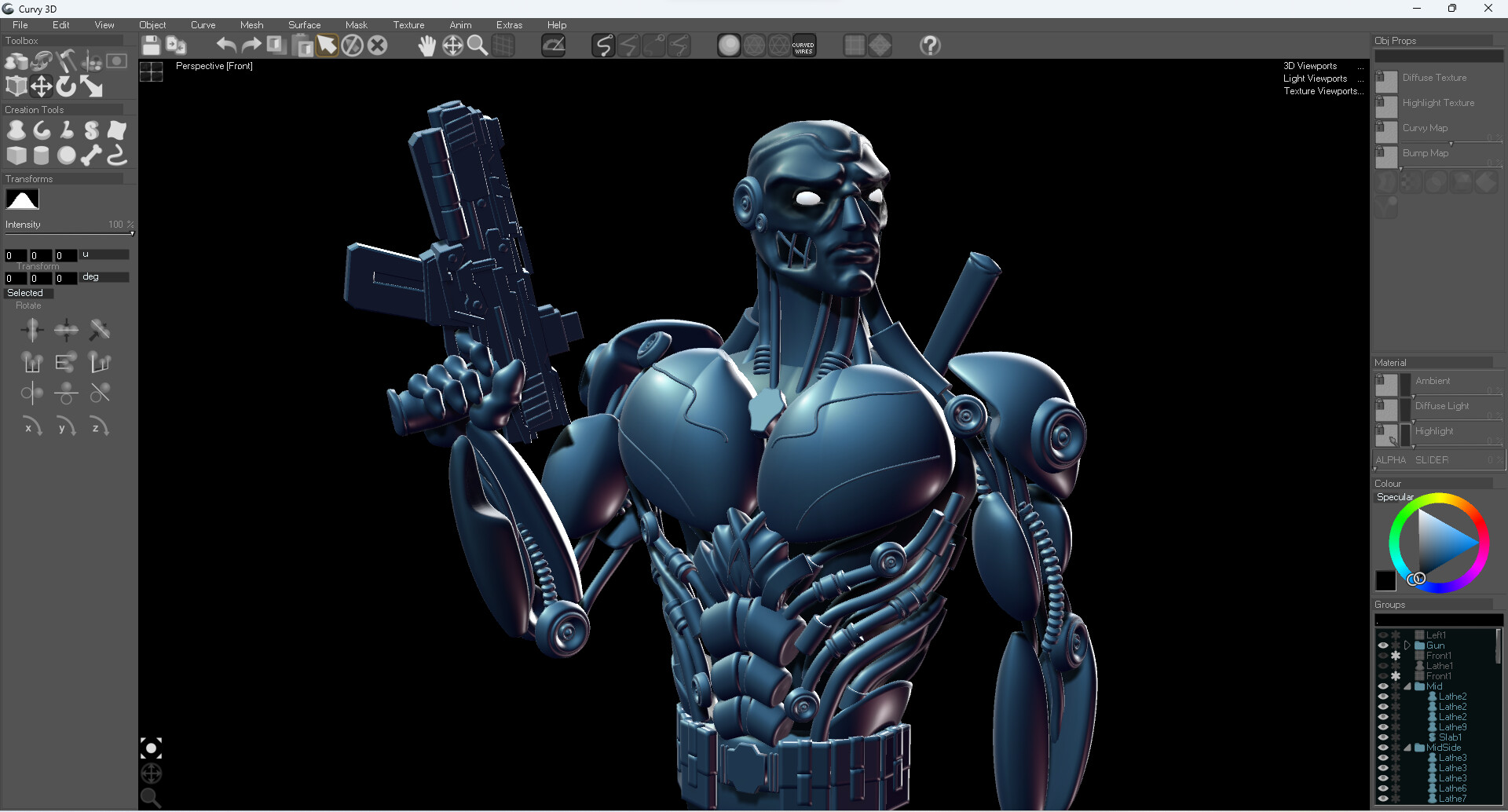The height and width of the screenshot is (812, 1508).
Task: Hide the Slab1 object with eye icon
Action: [x=1383, y=737]
